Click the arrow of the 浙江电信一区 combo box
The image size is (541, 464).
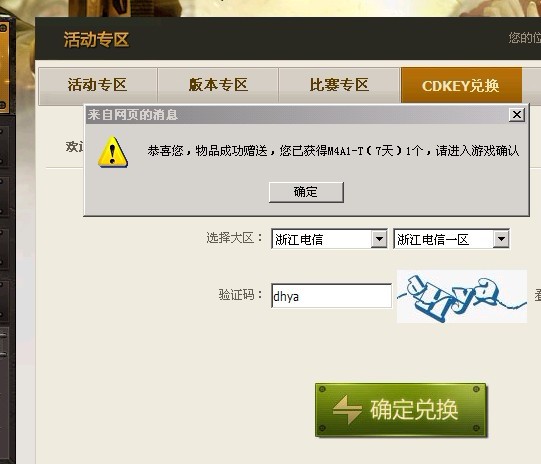pyautogui.click(x=501, y=239)
